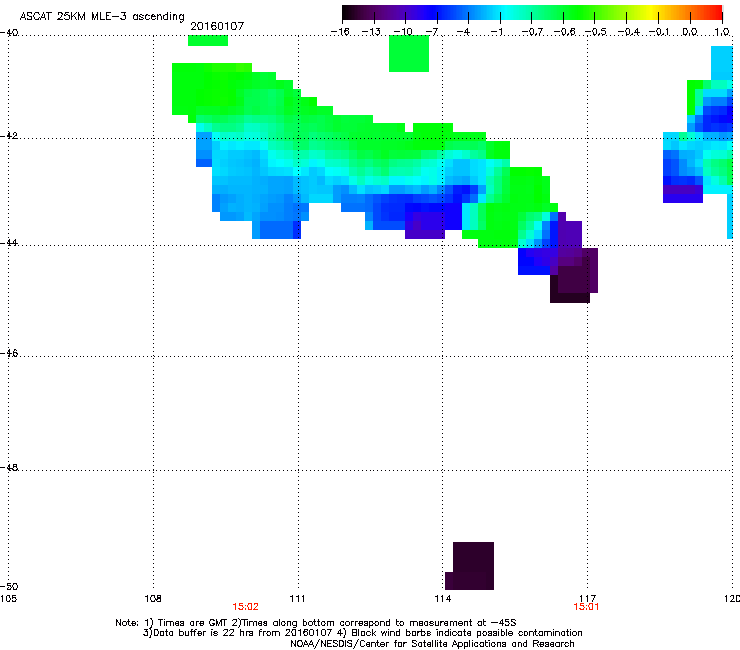Click the -7 color scale label

coord(432,32)
